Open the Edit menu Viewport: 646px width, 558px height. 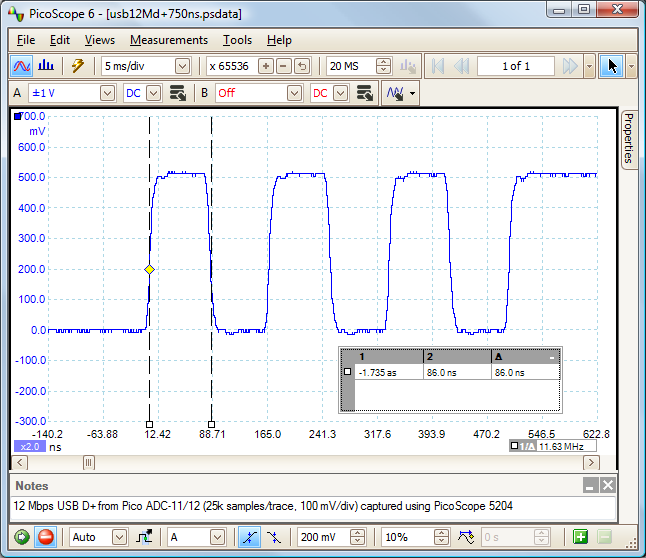60,40
